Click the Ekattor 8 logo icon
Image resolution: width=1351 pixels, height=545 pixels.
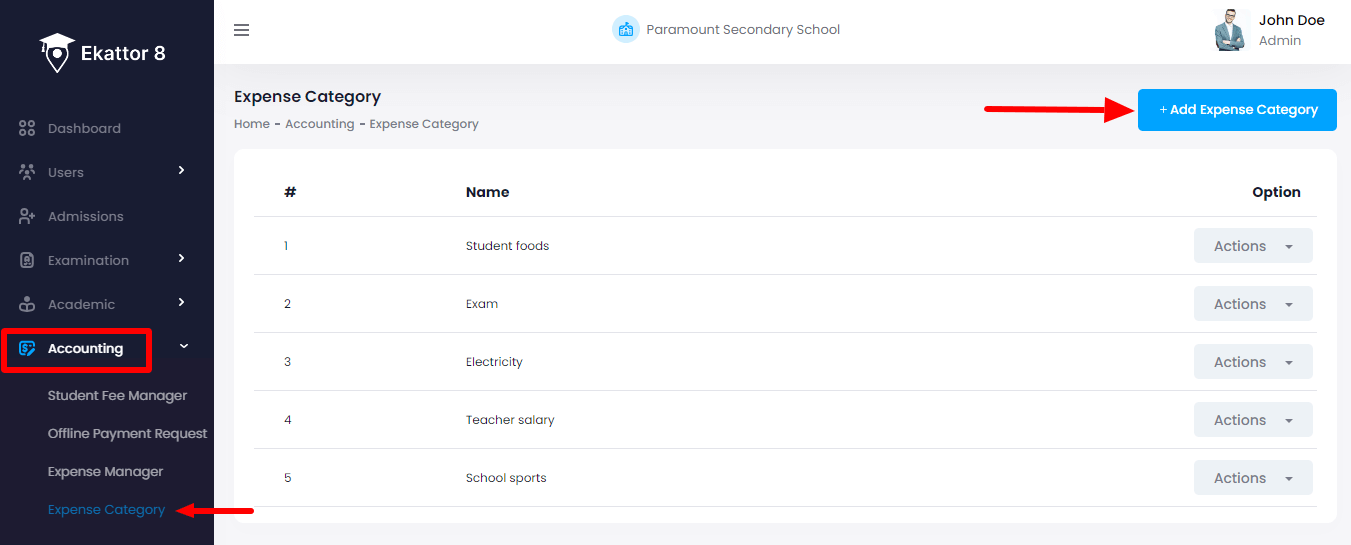point(57,52)
